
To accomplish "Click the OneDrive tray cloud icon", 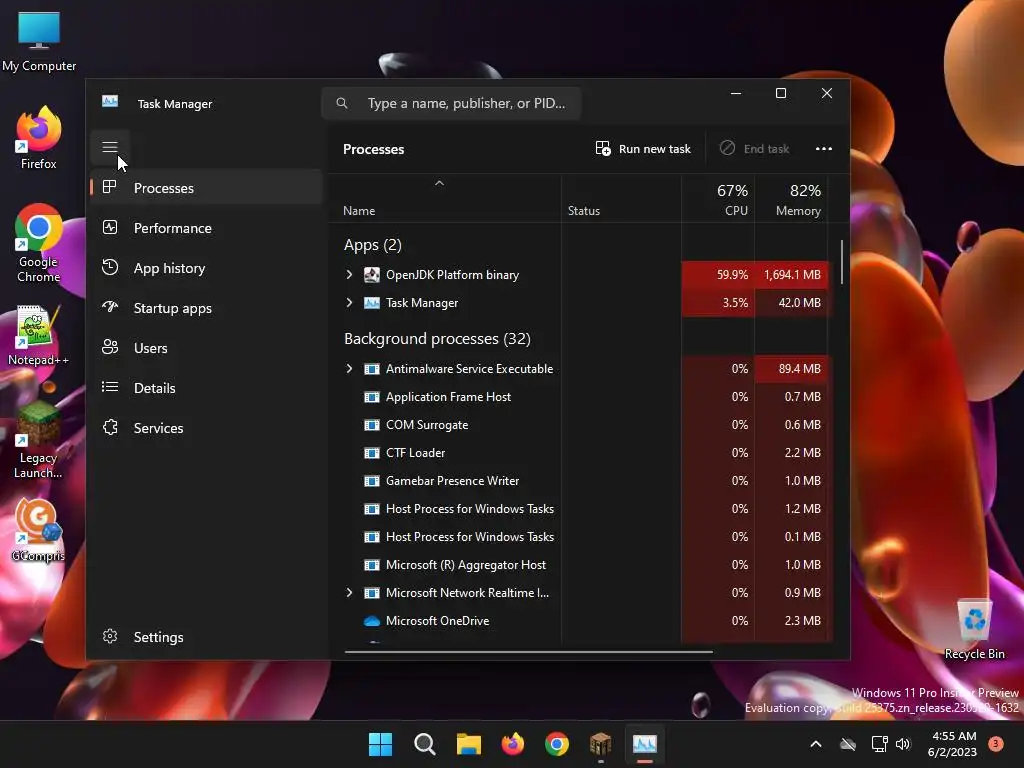I will (848, 744).
